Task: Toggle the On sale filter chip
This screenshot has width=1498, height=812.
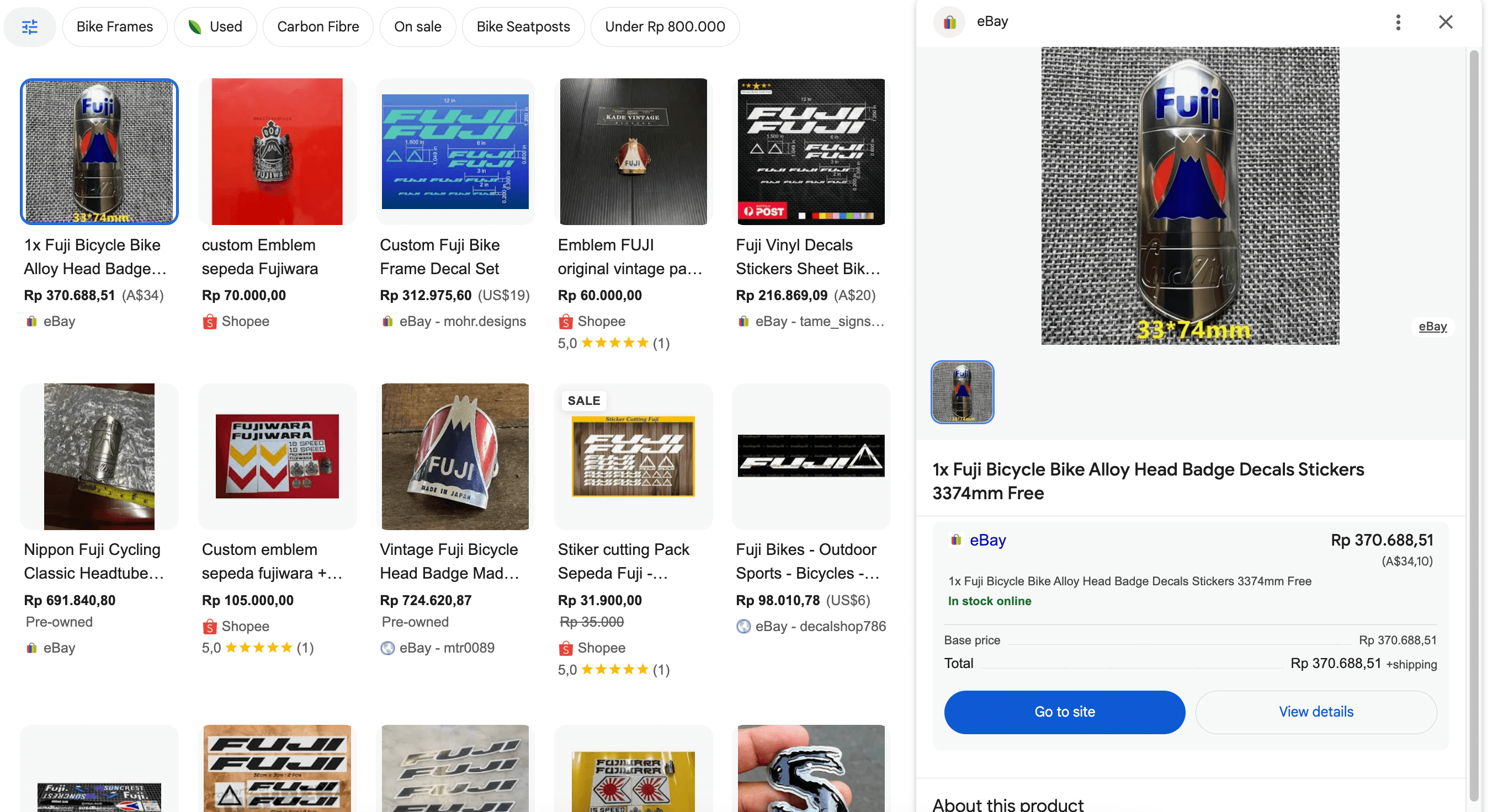Action: tap(417, 26)
